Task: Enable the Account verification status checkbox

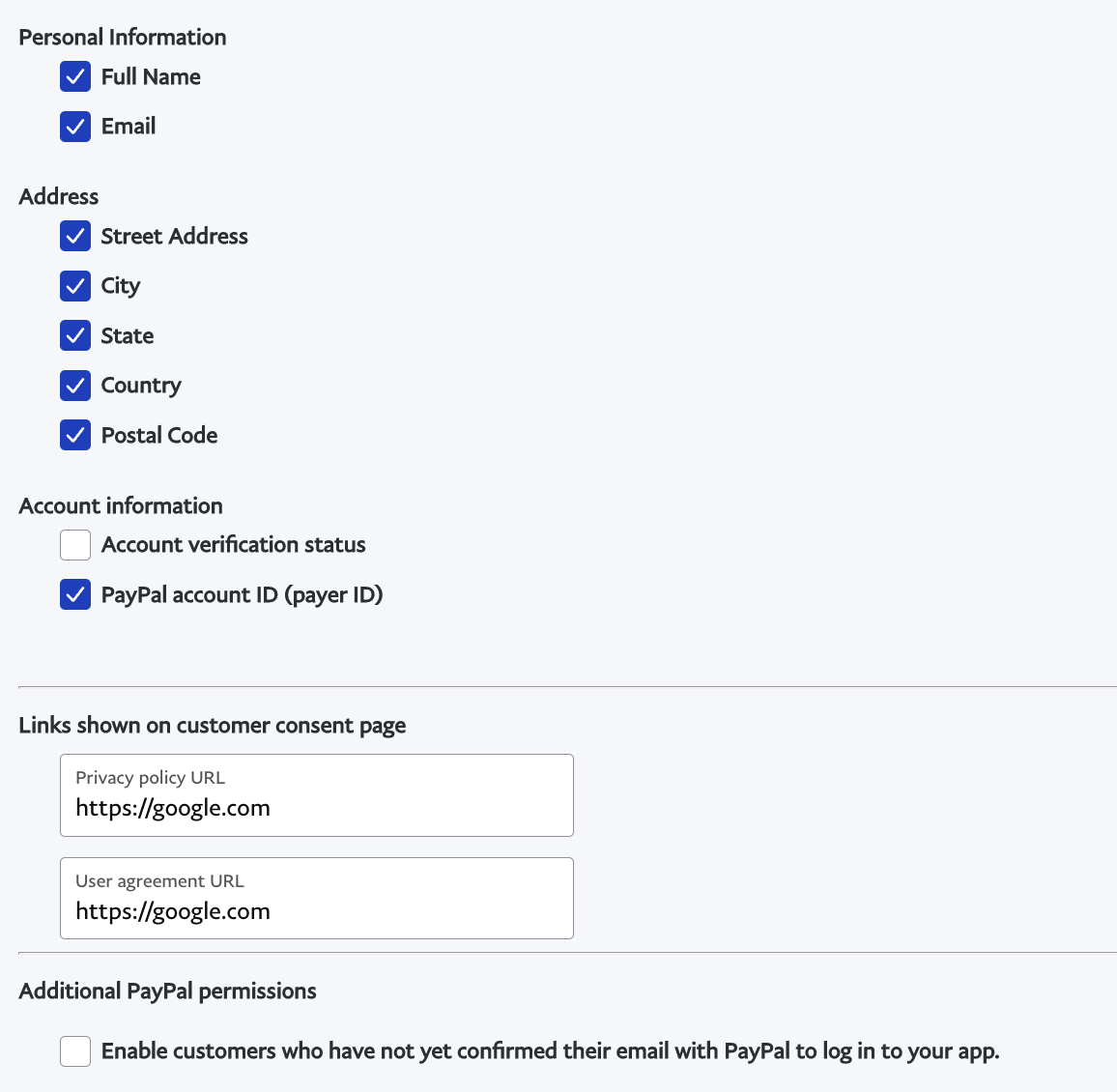Action: pyautogui.click(x=75, y=544)
